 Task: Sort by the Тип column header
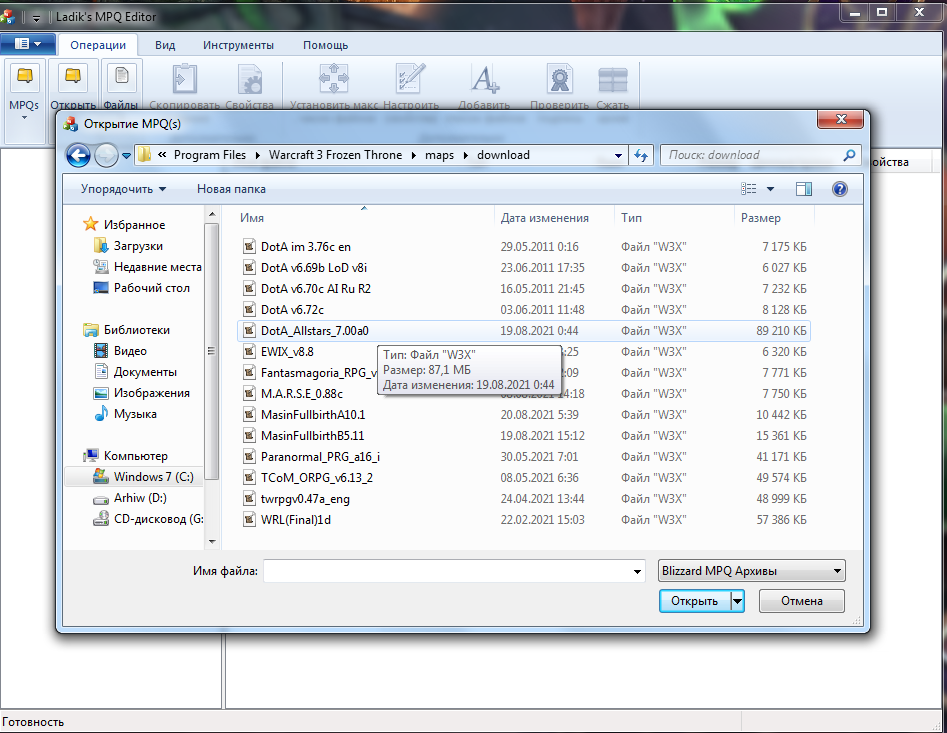tap(675, 218)
